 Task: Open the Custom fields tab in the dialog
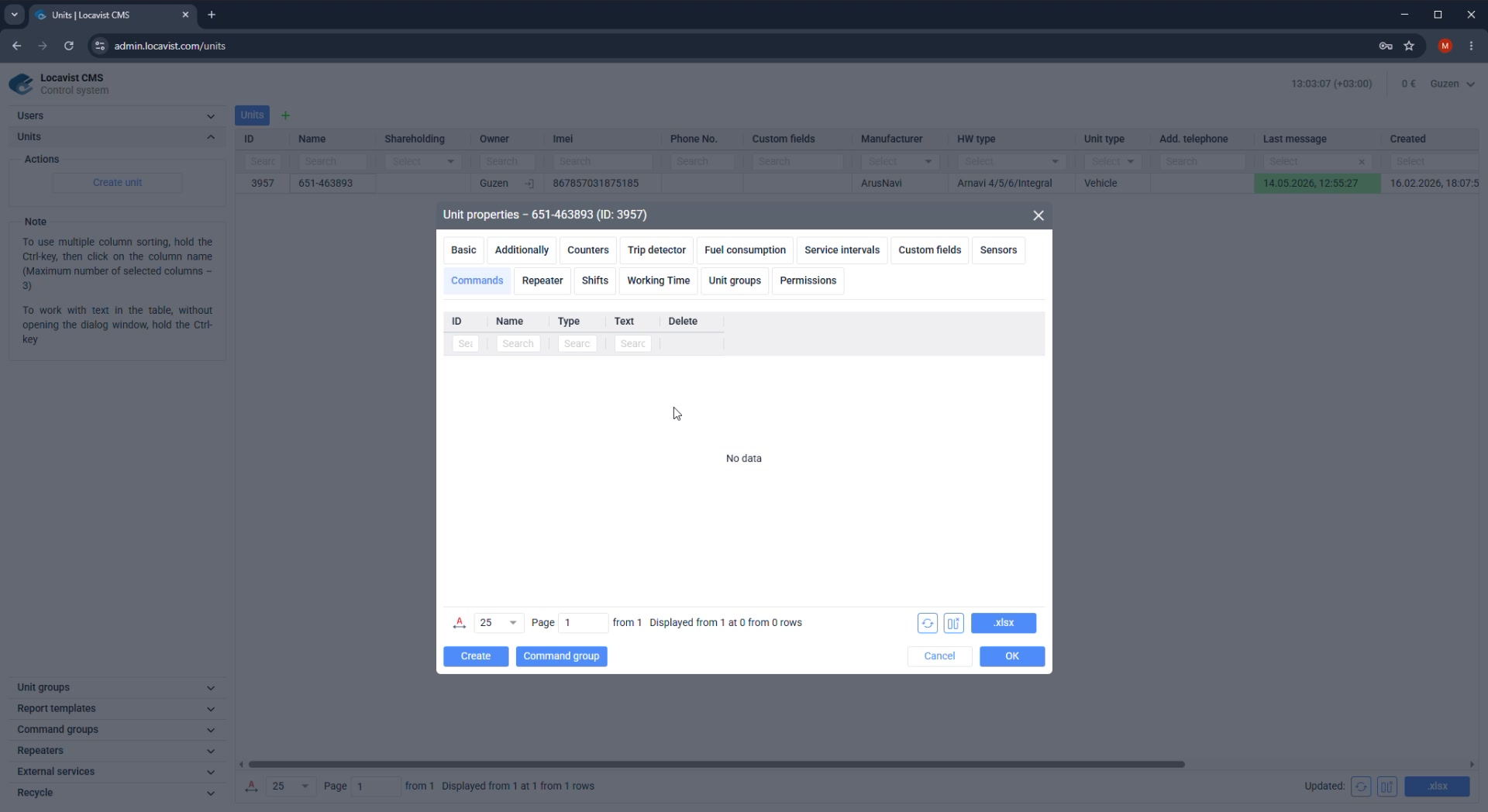929,250
